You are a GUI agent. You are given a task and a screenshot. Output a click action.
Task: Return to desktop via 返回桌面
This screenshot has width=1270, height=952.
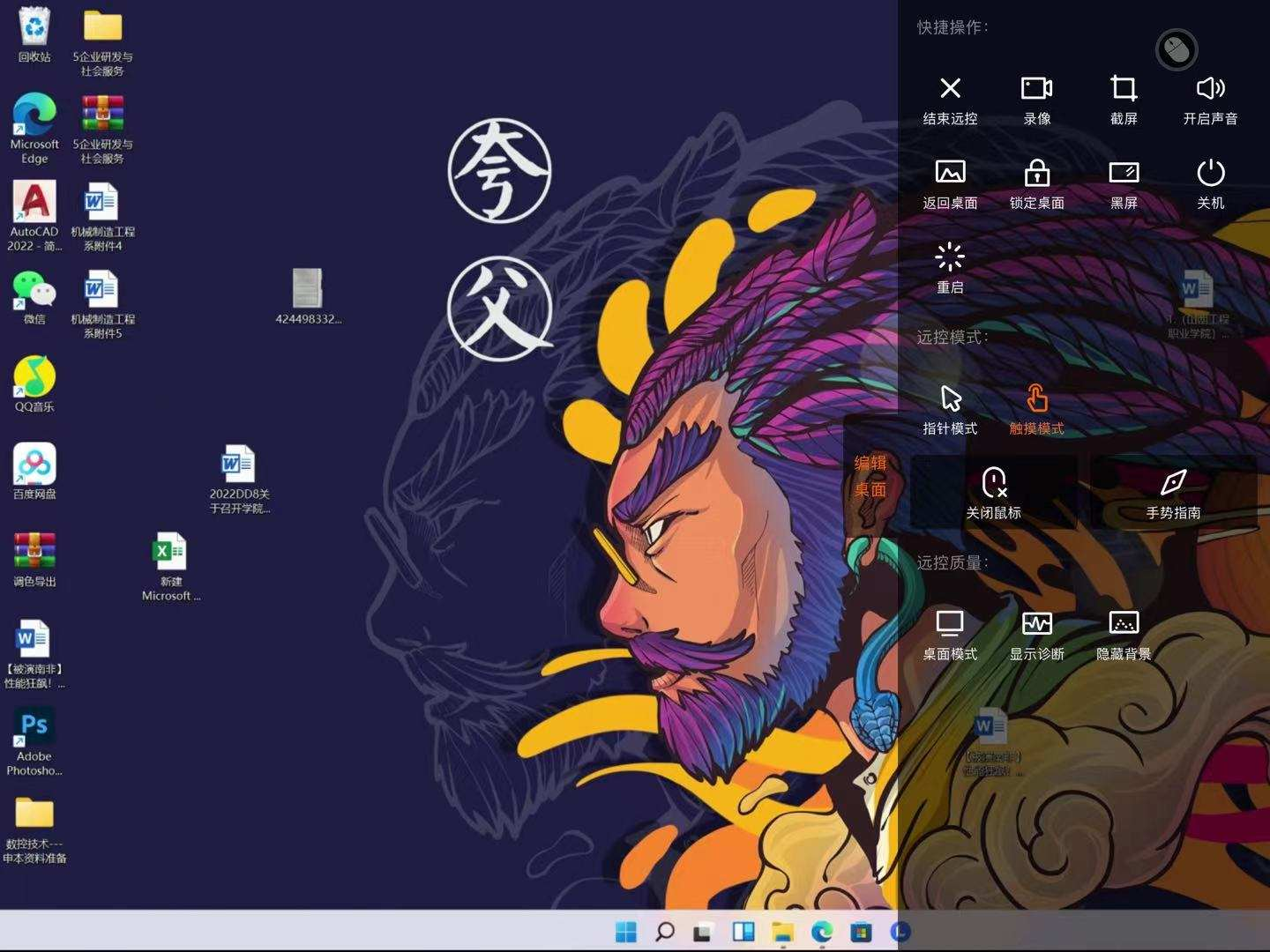click(x=950, y=184)
